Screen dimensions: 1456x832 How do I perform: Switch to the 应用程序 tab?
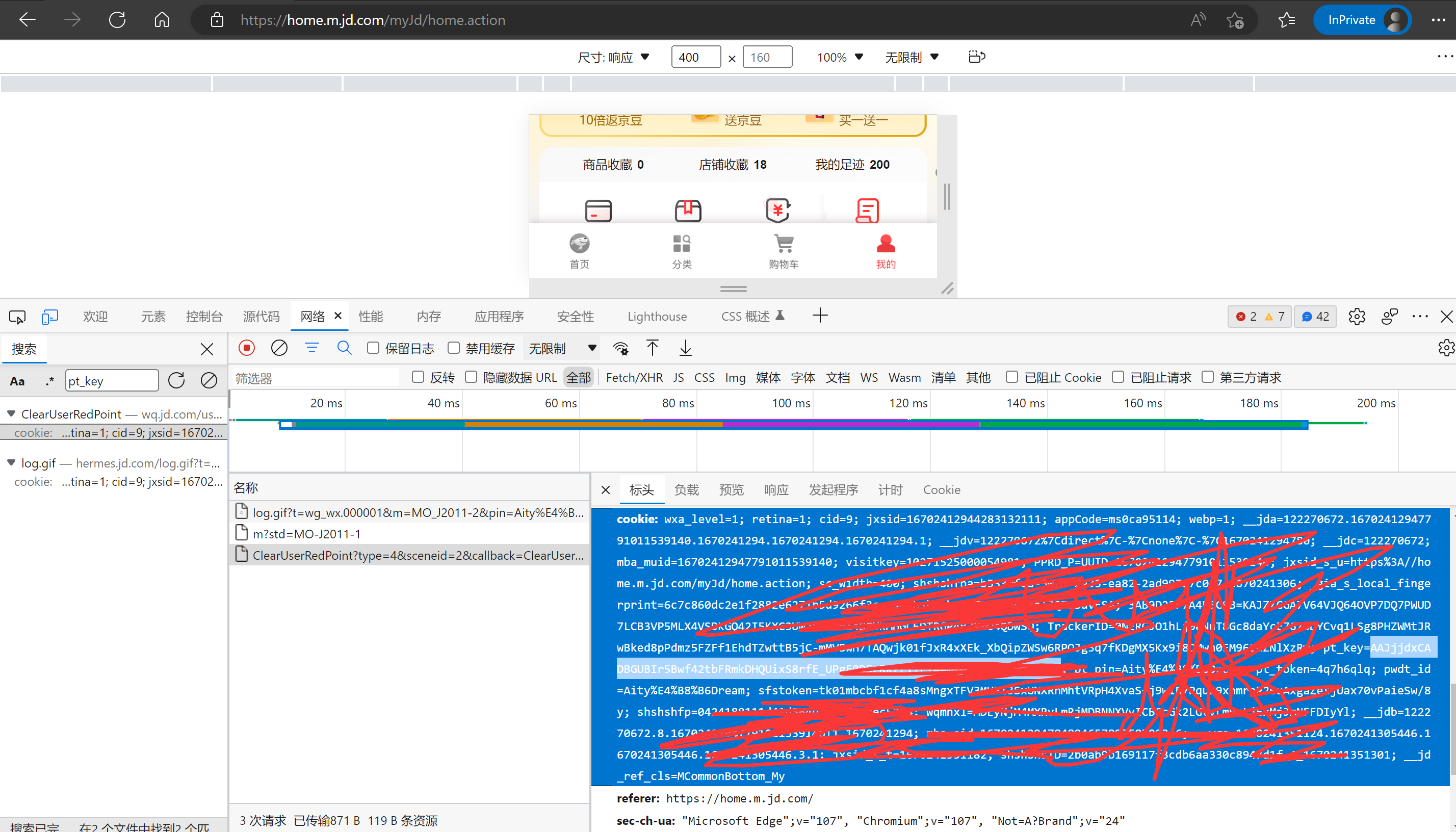[499, 317]
